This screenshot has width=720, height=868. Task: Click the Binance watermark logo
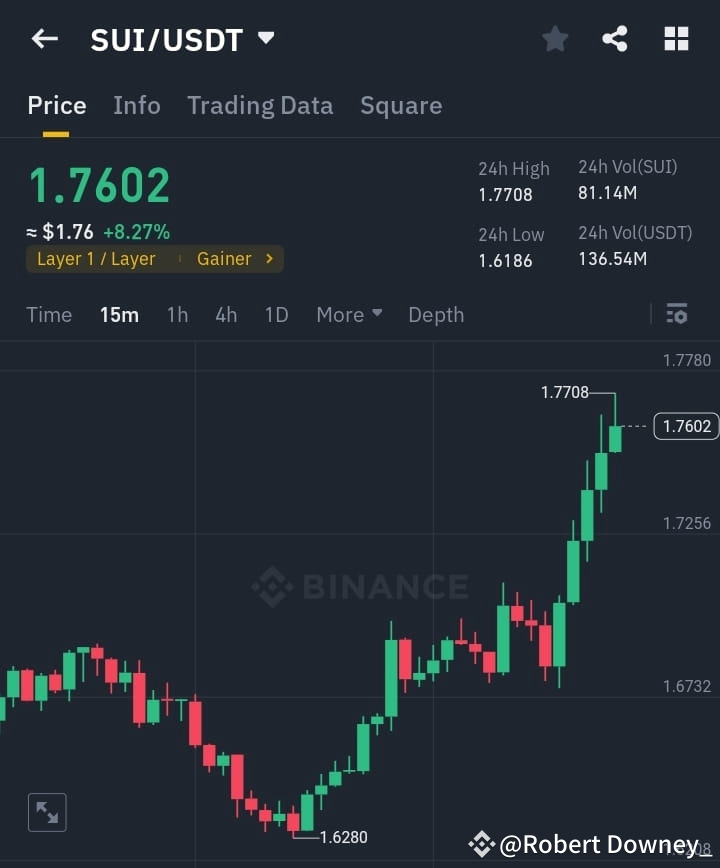[360, 588]
